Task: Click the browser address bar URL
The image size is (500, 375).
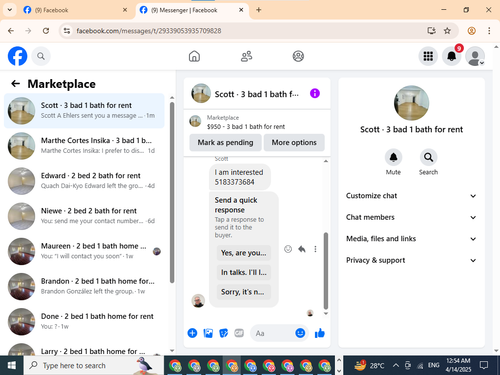Action: click(x=149, y=31)
